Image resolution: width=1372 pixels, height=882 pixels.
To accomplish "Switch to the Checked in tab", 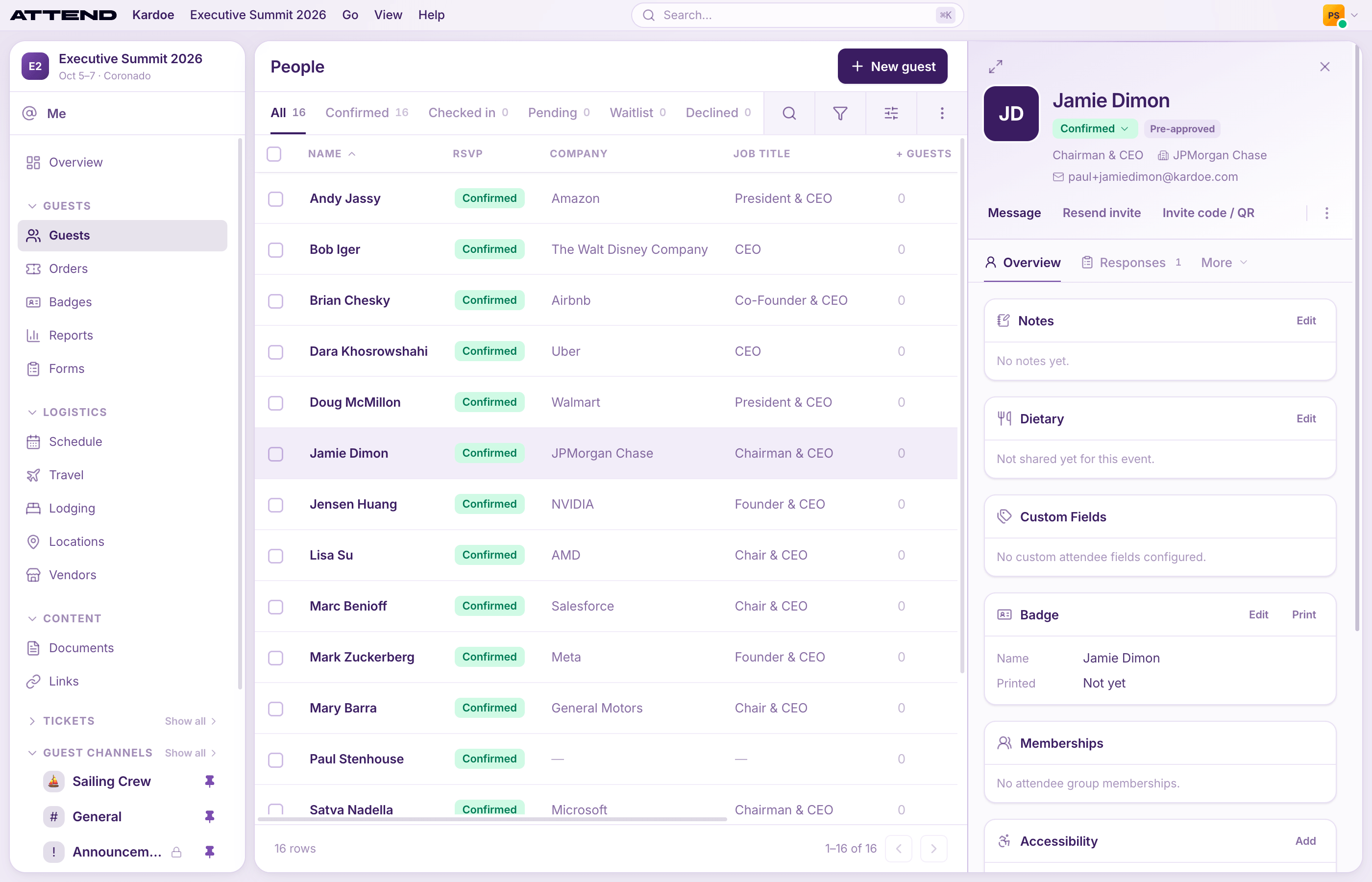I will 468,112.
